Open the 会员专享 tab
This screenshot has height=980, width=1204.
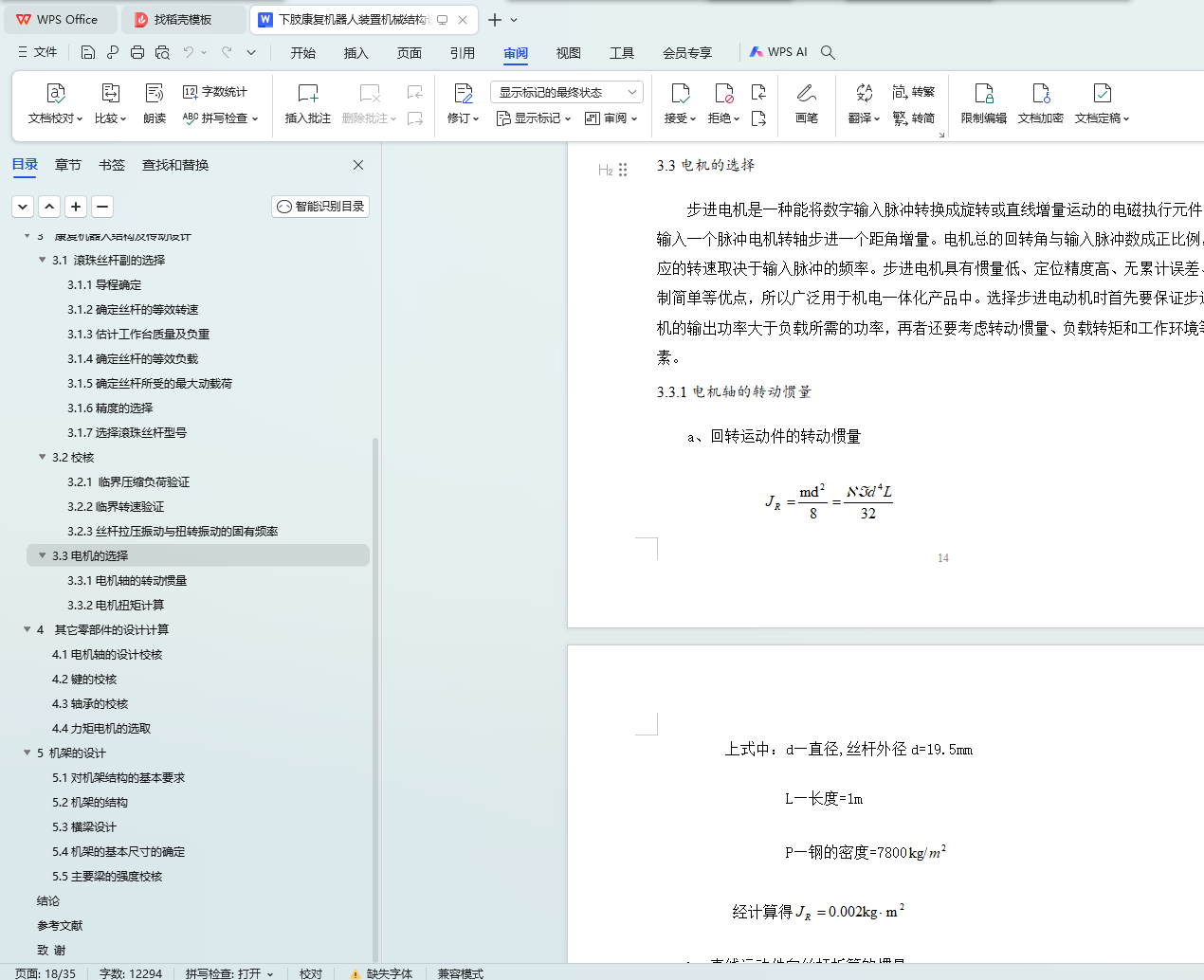pos(687,53)
